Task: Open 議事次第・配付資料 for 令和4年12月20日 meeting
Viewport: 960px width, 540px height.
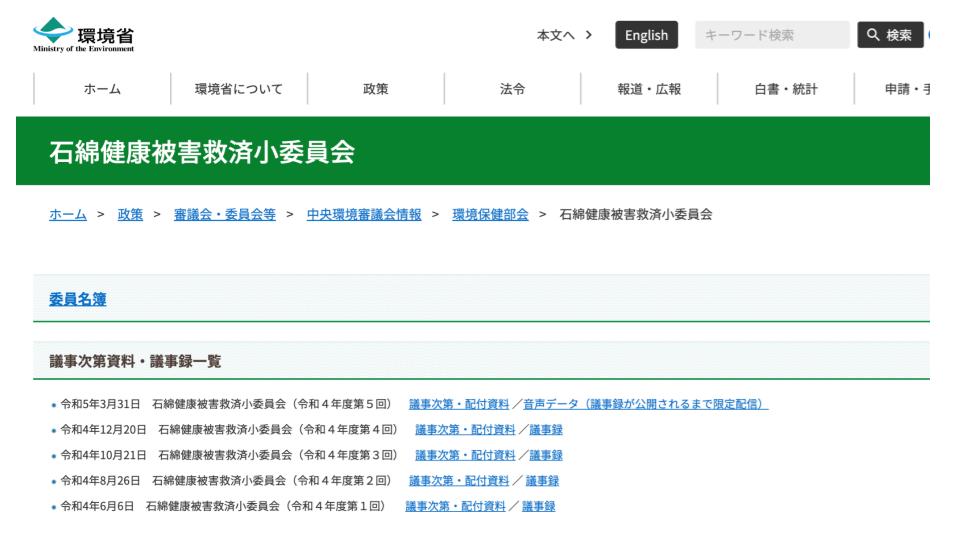Action: [465, 430]
